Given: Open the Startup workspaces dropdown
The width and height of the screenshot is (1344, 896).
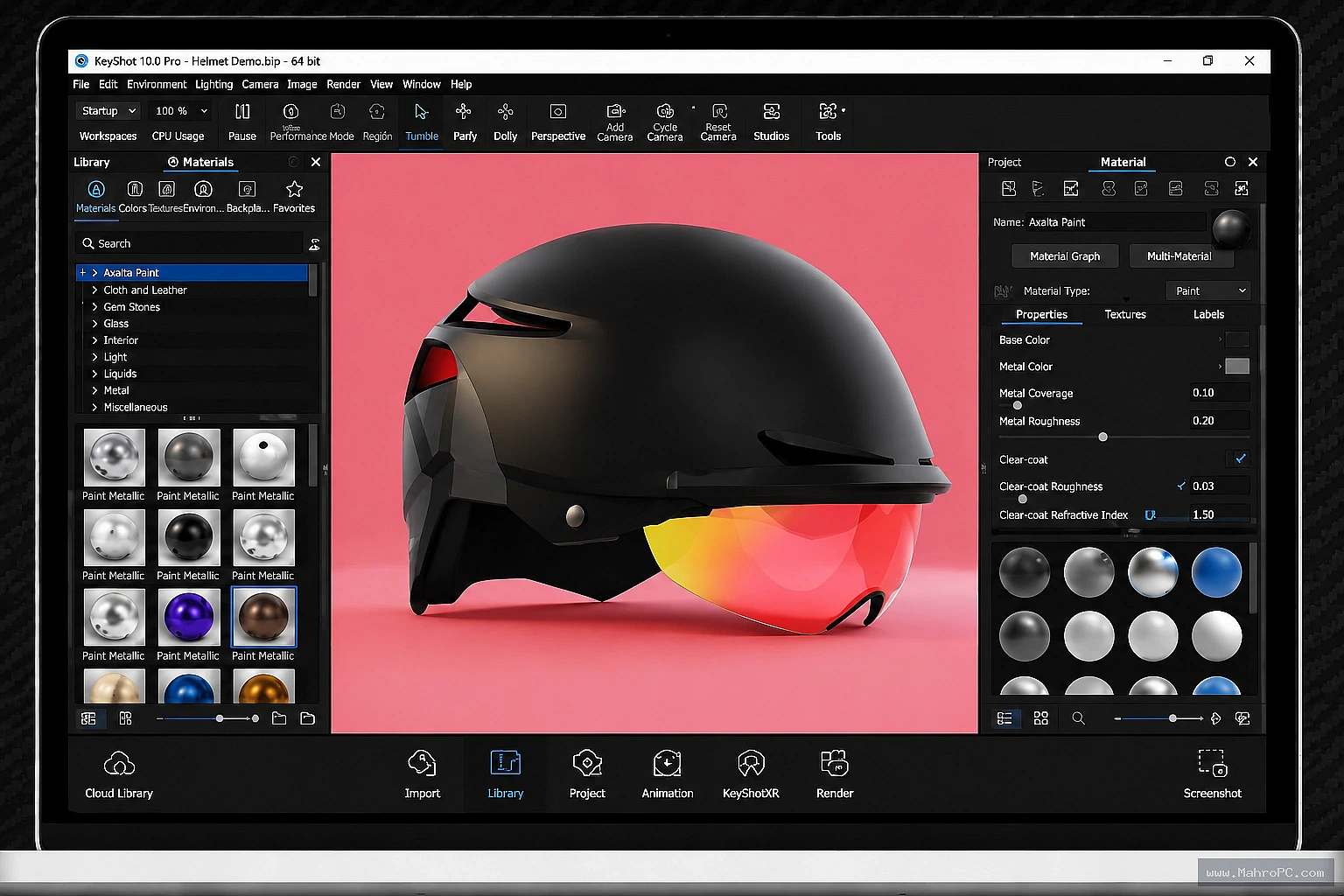Looking at the screenshot, I should [x=108, y=111].
